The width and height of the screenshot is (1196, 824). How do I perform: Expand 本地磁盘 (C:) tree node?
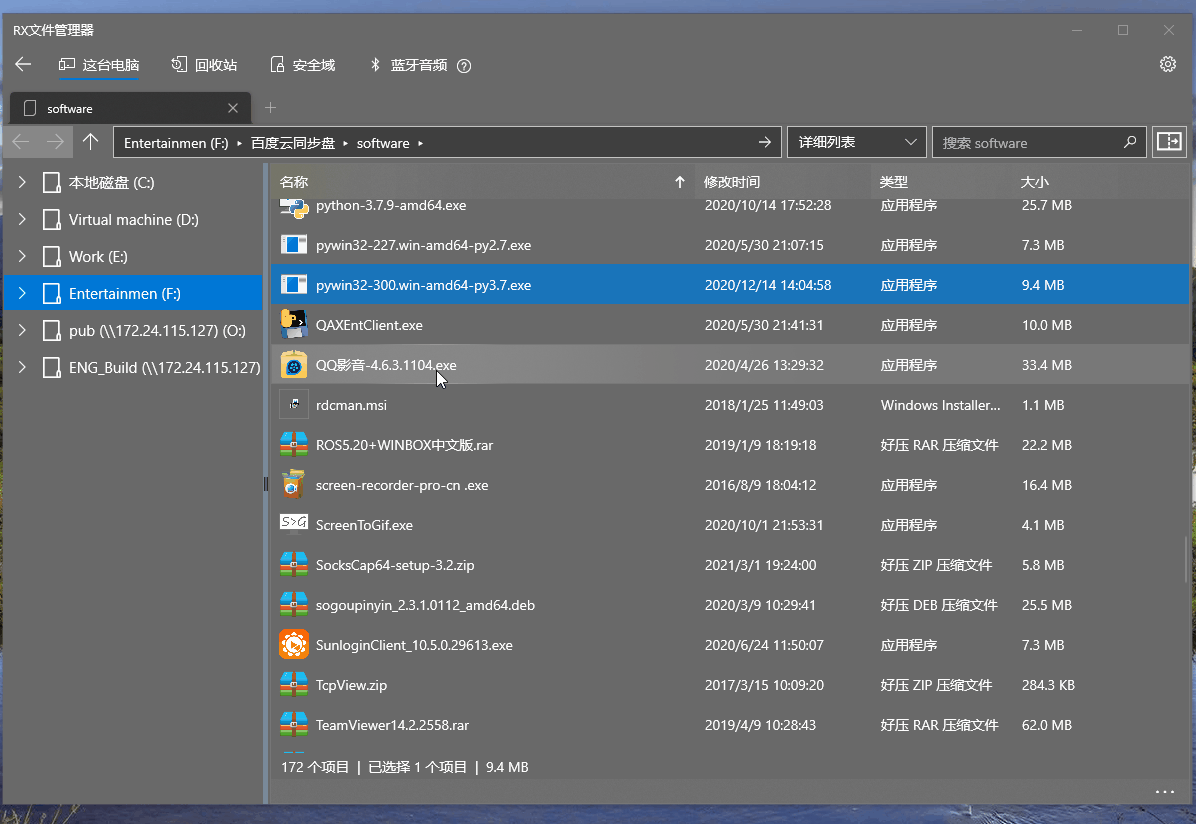tap(22, 182)
